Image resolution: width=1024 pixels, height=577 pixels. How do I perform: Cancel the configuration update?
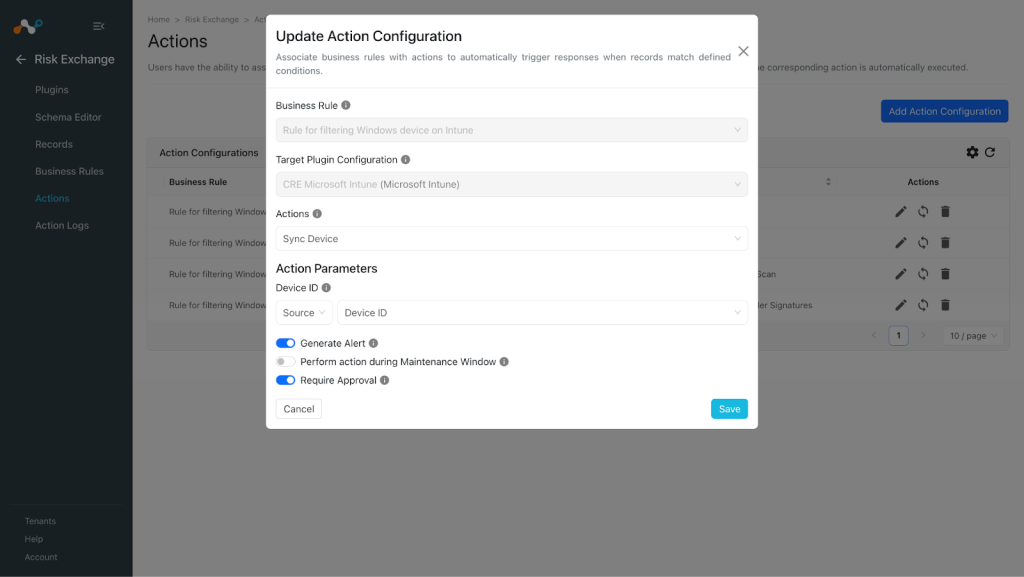point(298,409)
